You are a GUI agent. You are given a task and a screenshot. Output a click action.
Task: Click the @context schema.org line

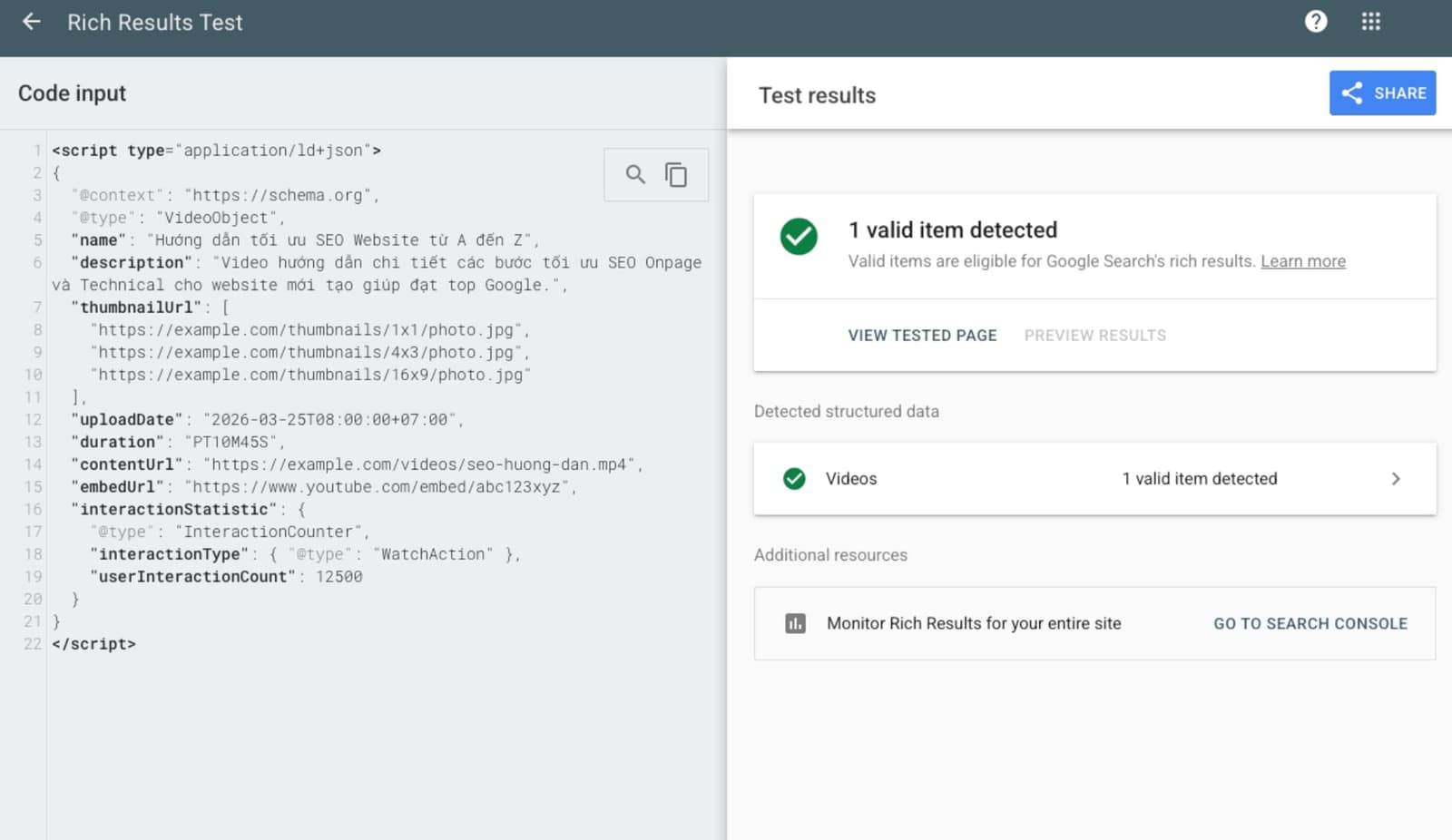click(225, 196)
